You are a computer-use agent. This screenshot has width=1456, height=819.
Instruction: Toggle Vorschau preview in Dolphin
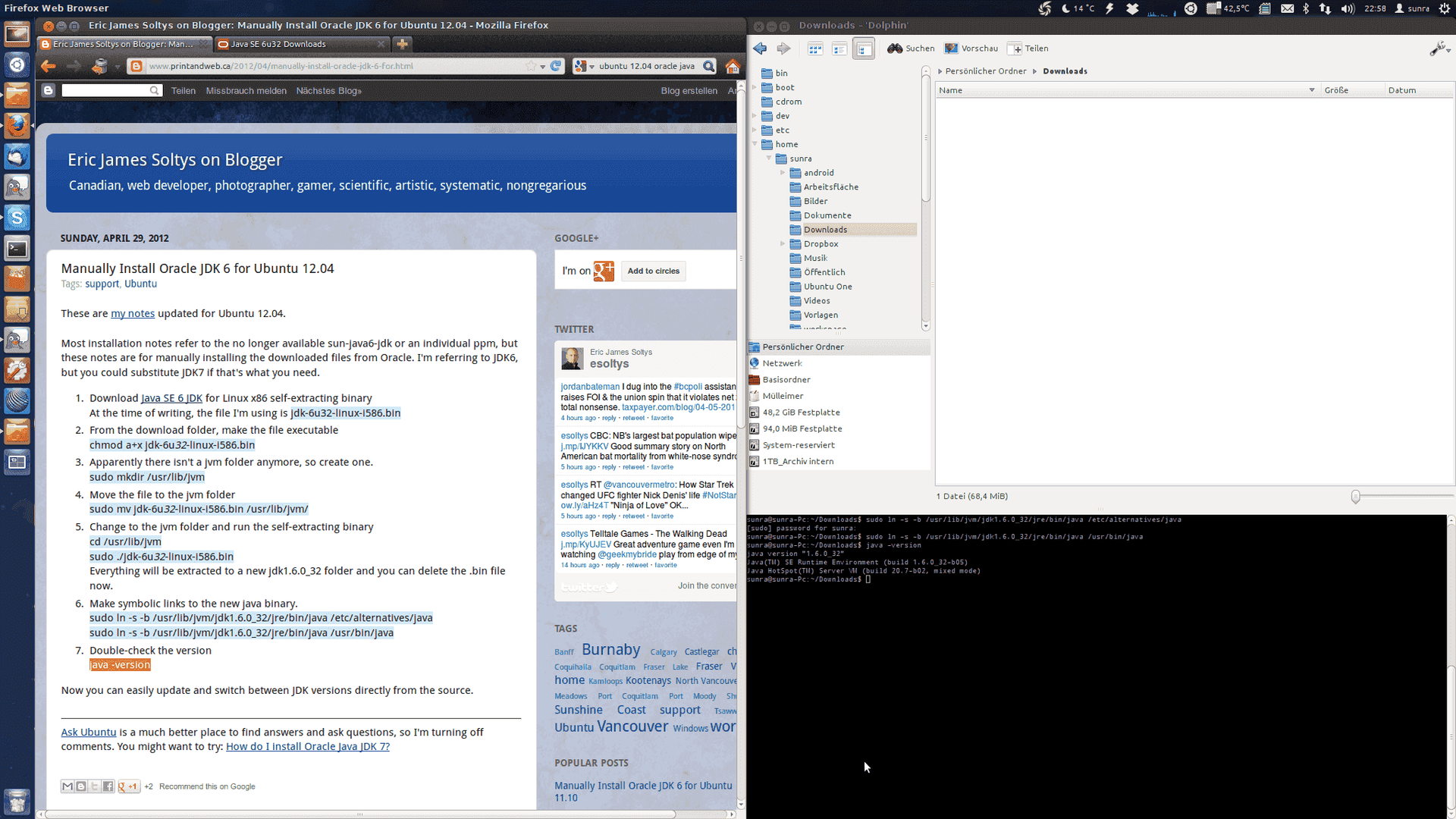pos(971,49)
